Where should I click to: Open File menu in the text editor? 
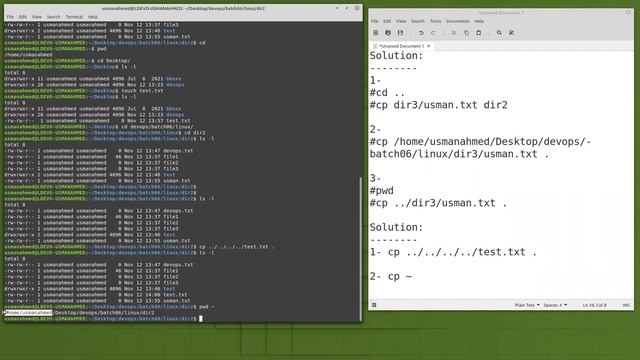374,21
